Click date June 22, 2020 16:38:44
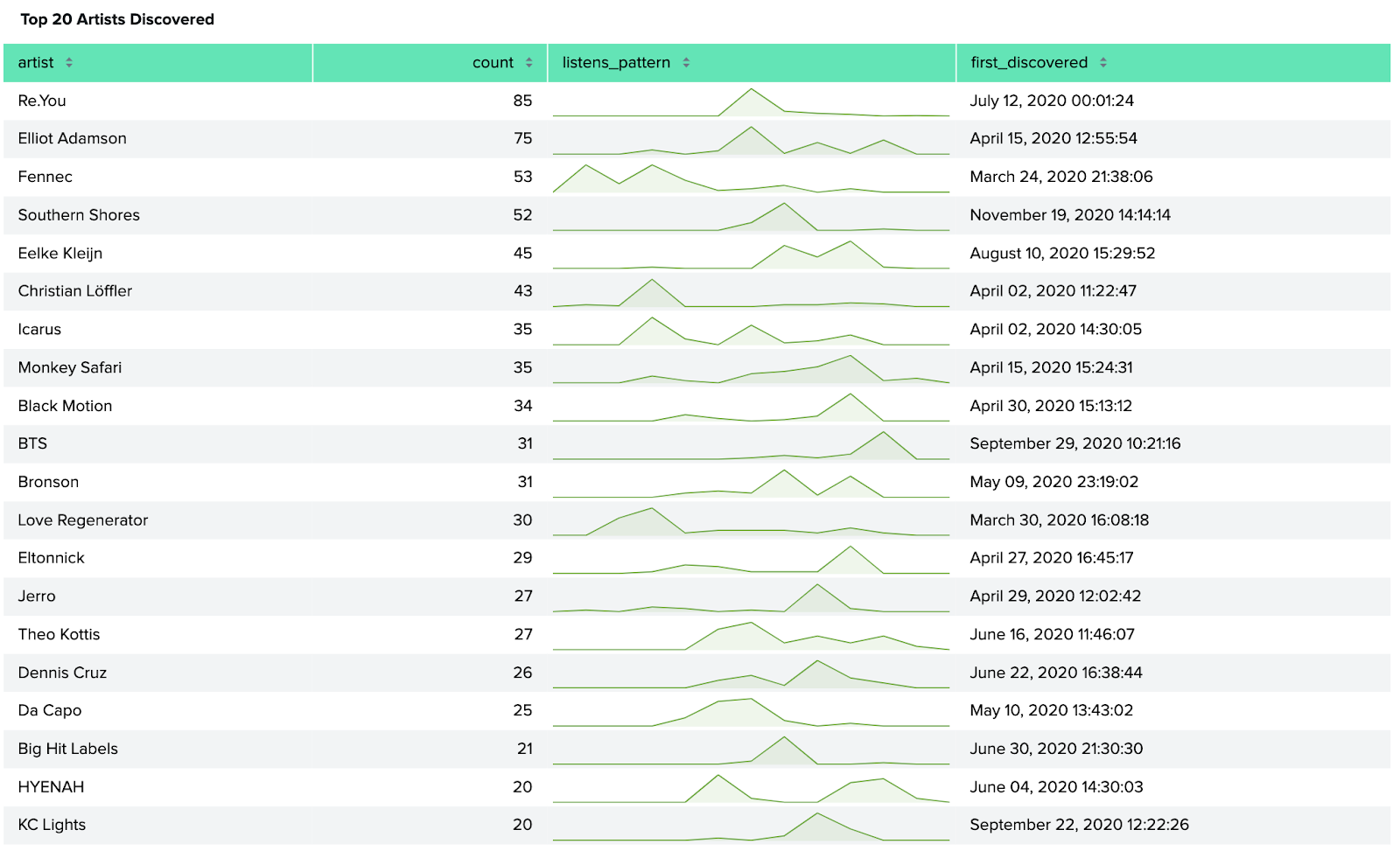 tap(1056, 673)
